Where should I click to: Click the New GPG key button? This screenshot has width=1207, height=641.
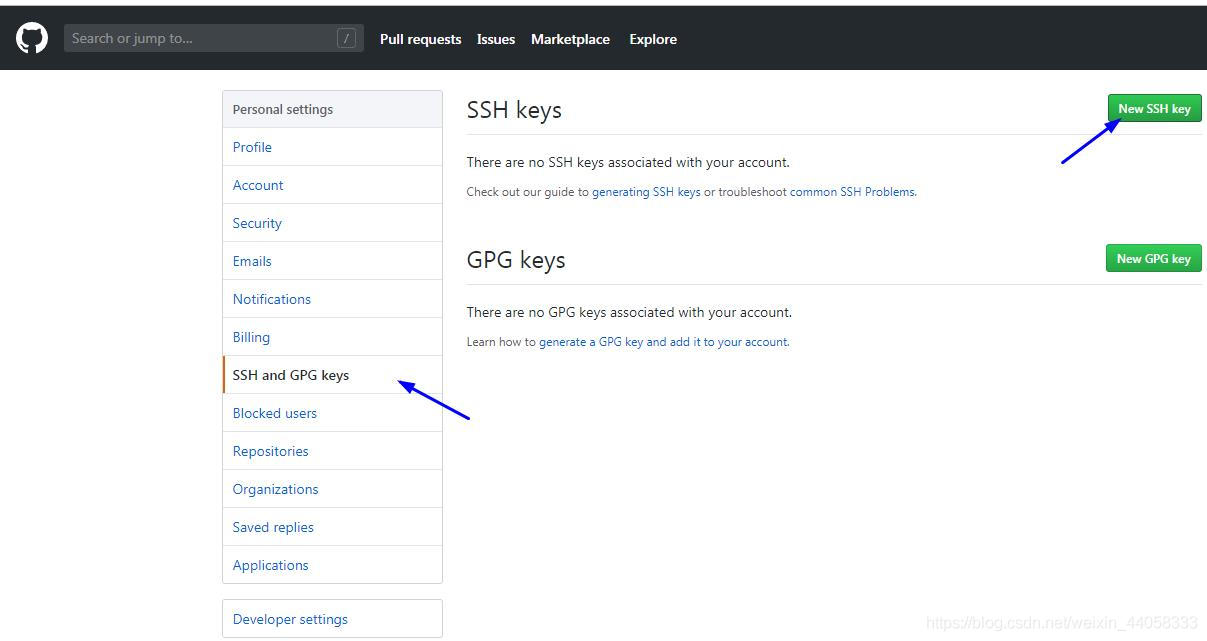pyautogui.click(x=1153, y=258)
